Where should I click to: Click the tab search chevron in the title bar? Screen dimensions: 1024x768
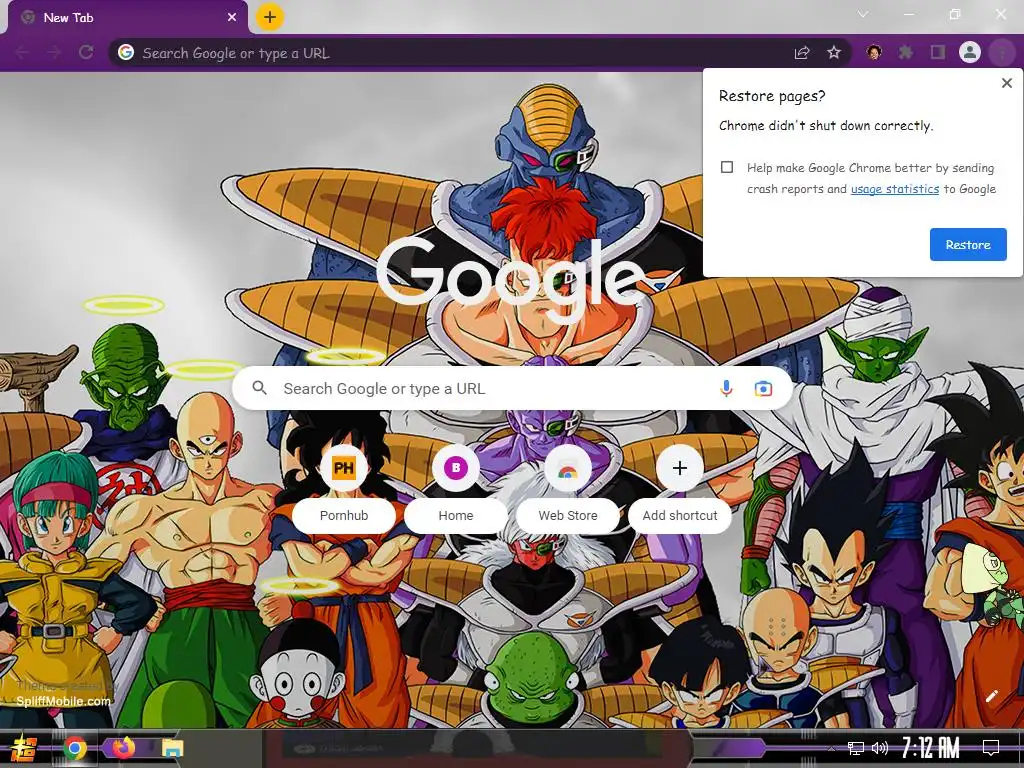(x=863, y=14)
